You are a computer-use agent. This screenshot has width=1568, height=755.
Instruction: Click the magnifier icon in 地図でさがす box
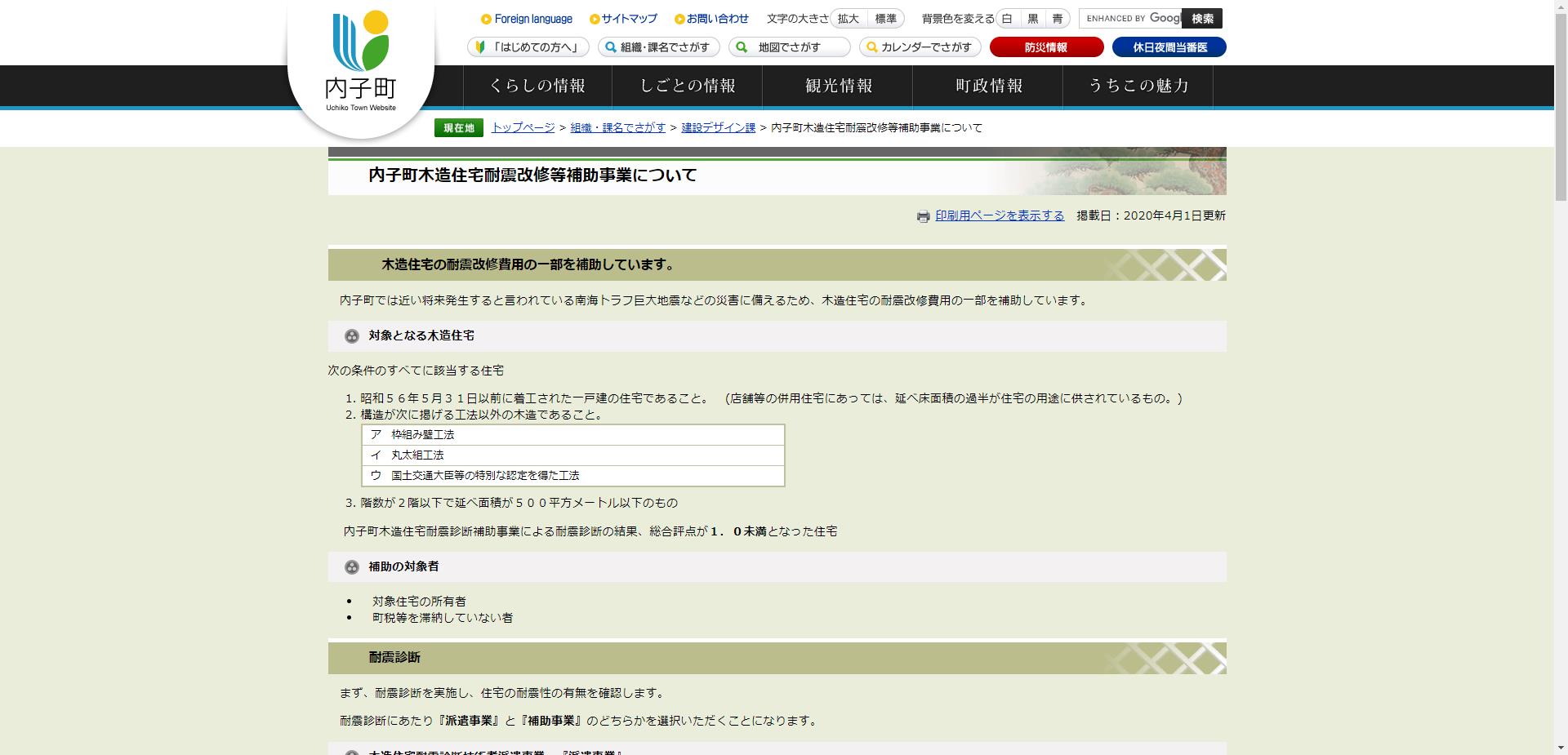(740, 47)
